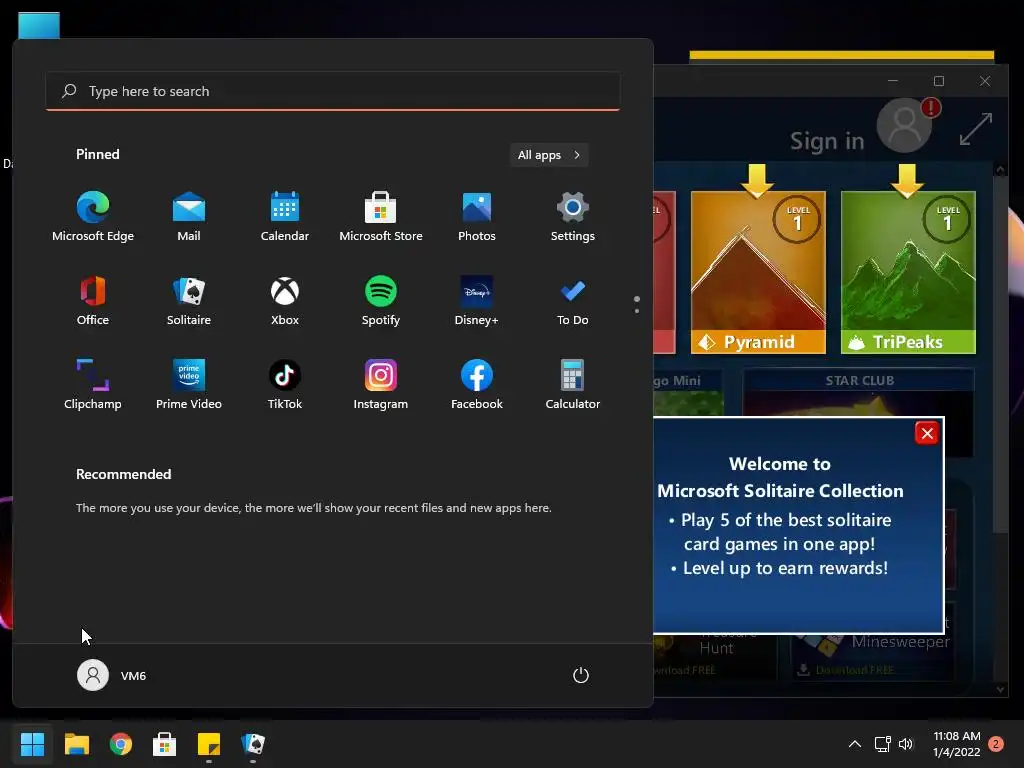This screenshot has height=768, width=1024.
Task: Open Microsoft Store in the pinned apps
Action: [x=381, y=216]
